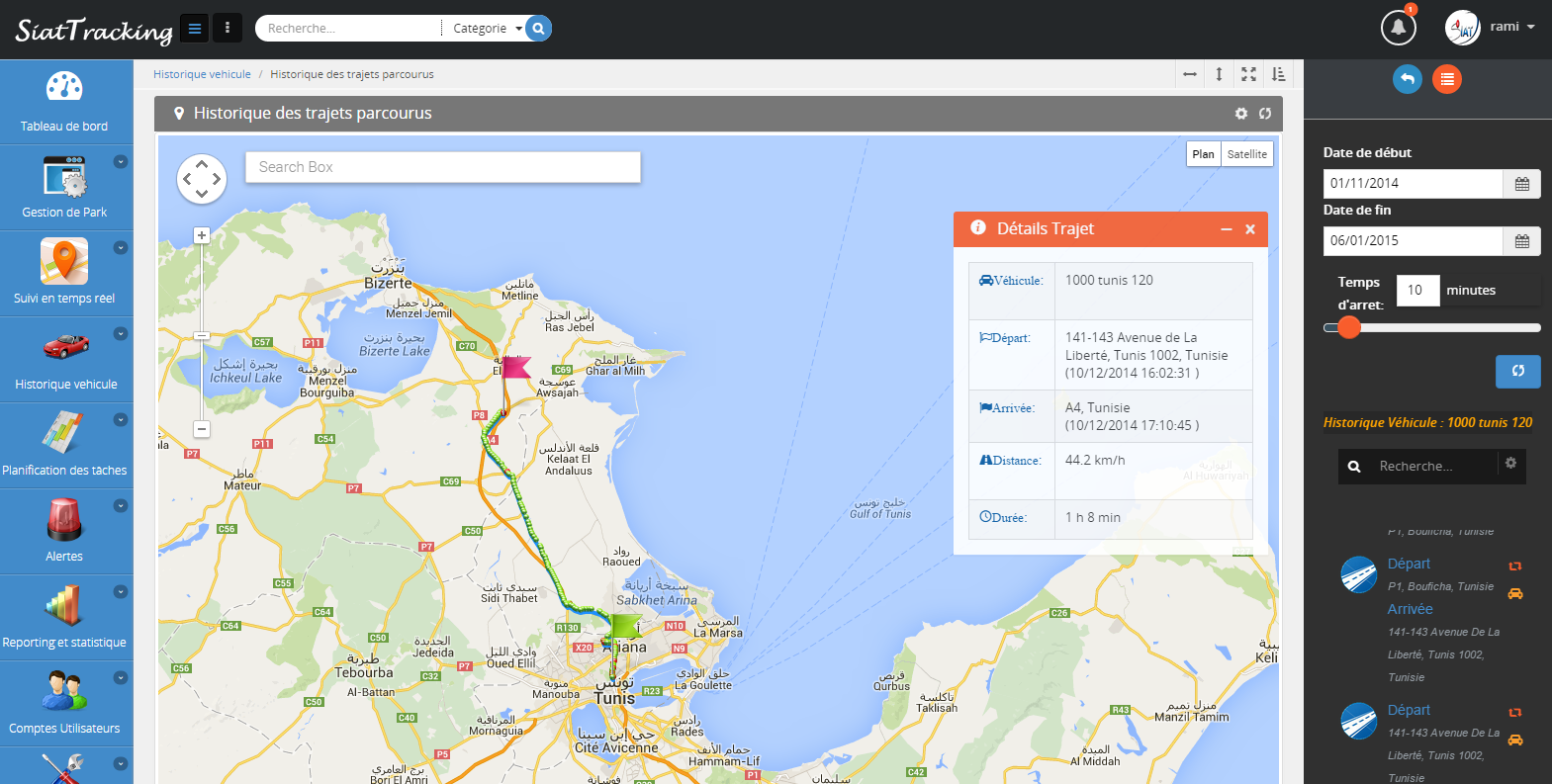Viewport: 1552px width, 784px height.
Task: Open Date de fin calendar picker
Action: click(x=1522, y=241)
